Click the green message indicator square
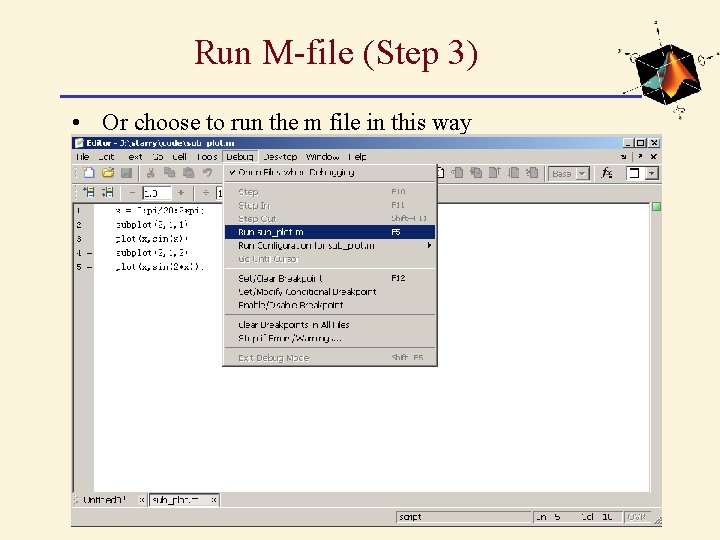The height and width of the screenshot is (540, 720). coord(657,207)
